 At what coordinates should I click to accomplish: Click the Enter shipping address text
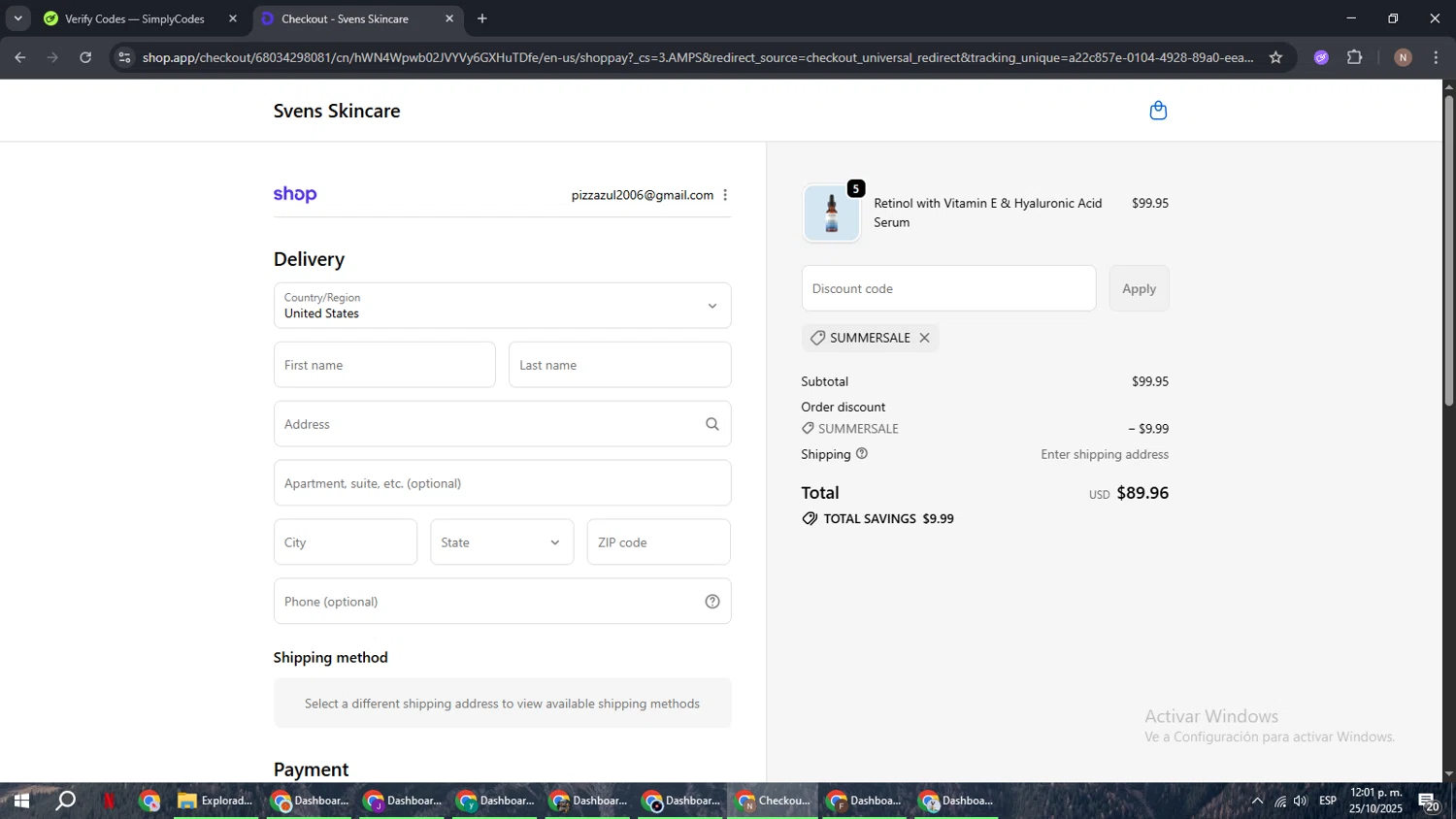1105,454
